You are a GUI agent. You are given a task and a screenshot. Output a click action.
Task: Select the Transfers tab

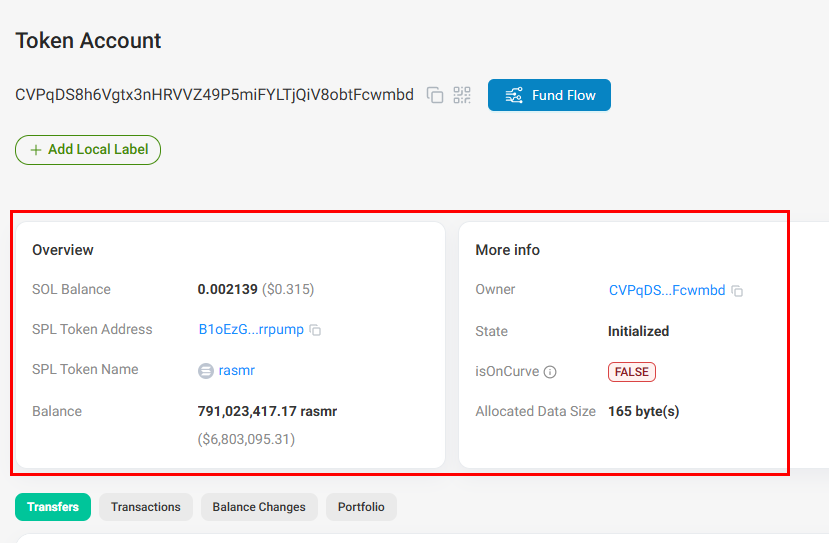tap(53, 507)
